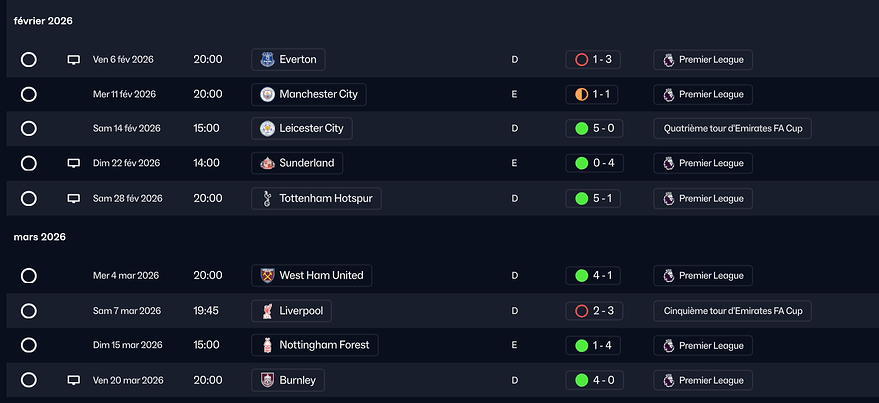Open the Quatrième tour d'Emirates FA Cup competition
The image size is (879, 403).
[732, 129]
